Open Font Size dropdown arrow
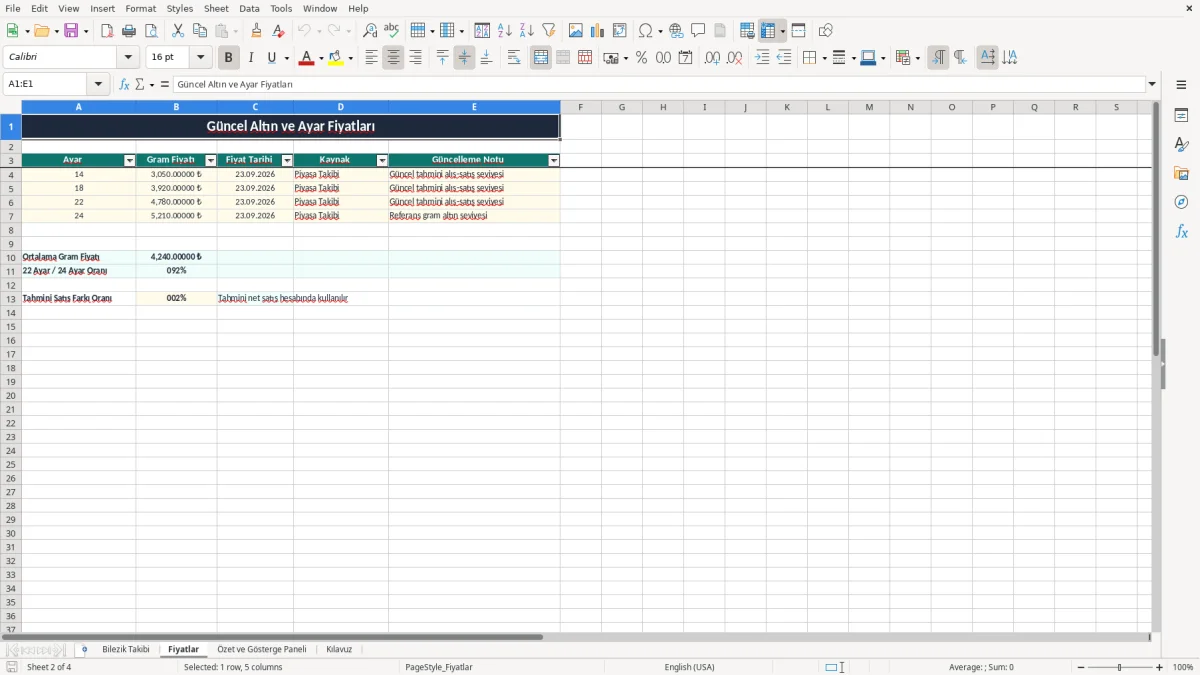This screenshot has height=675, width=1200. pos(200,58)
